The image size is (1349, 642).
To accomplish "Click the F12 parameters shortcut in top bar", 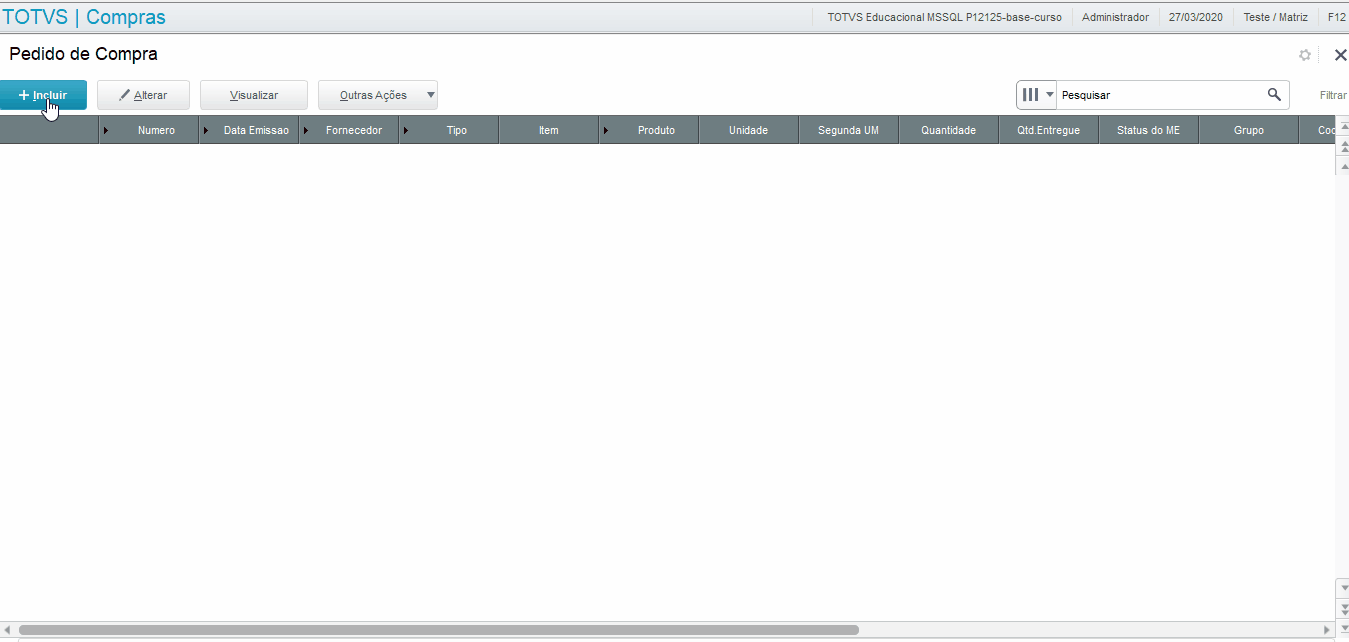I will click(x=1337, y=17).
